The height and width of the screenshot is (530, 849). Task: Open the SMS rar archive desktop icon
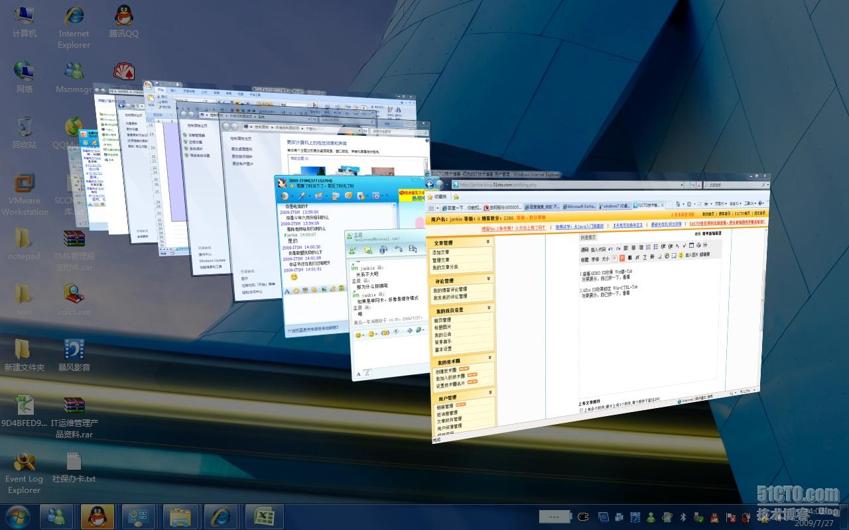coord(74,250)
